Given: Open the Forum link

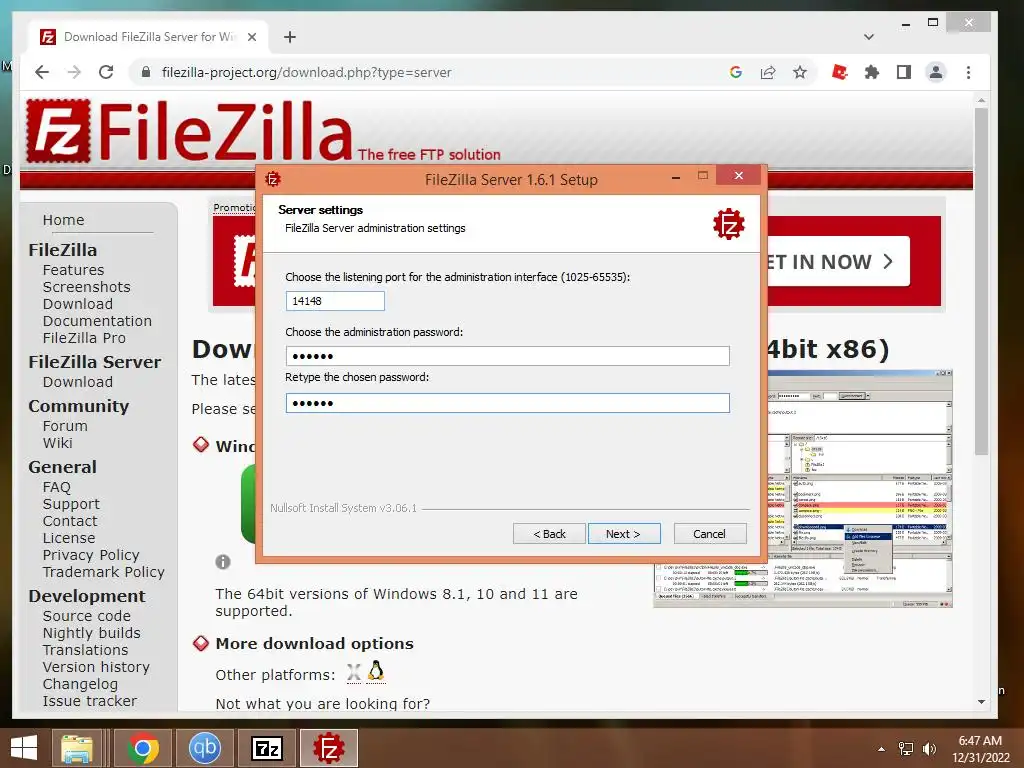Looking at the screenshot, I should [x=65, y=426].
